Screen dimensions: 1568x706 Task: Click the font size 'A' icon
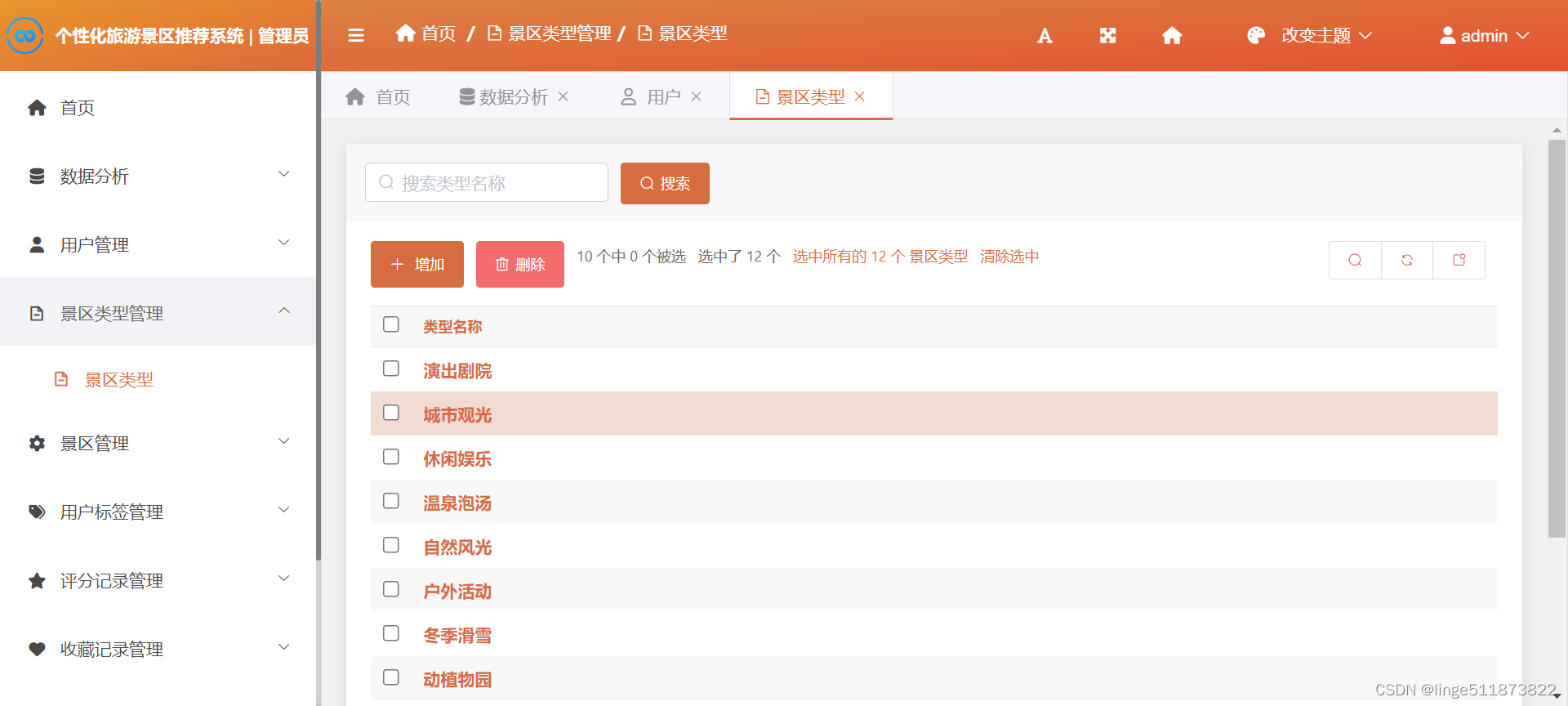pyautogui.click(x=1045, y=35)
